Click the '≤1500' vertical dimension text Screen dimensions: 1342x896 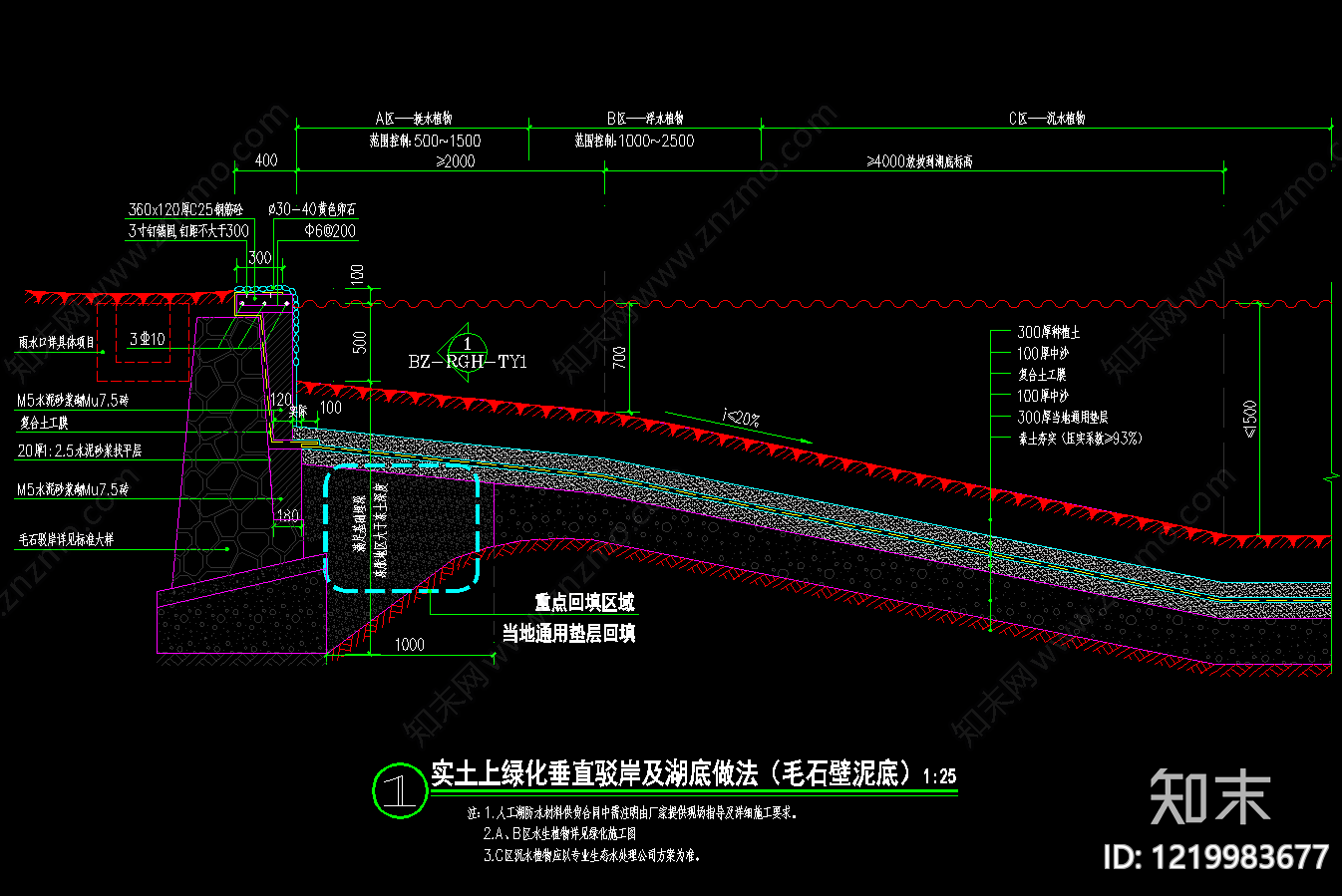click(x=1251, y=420)
